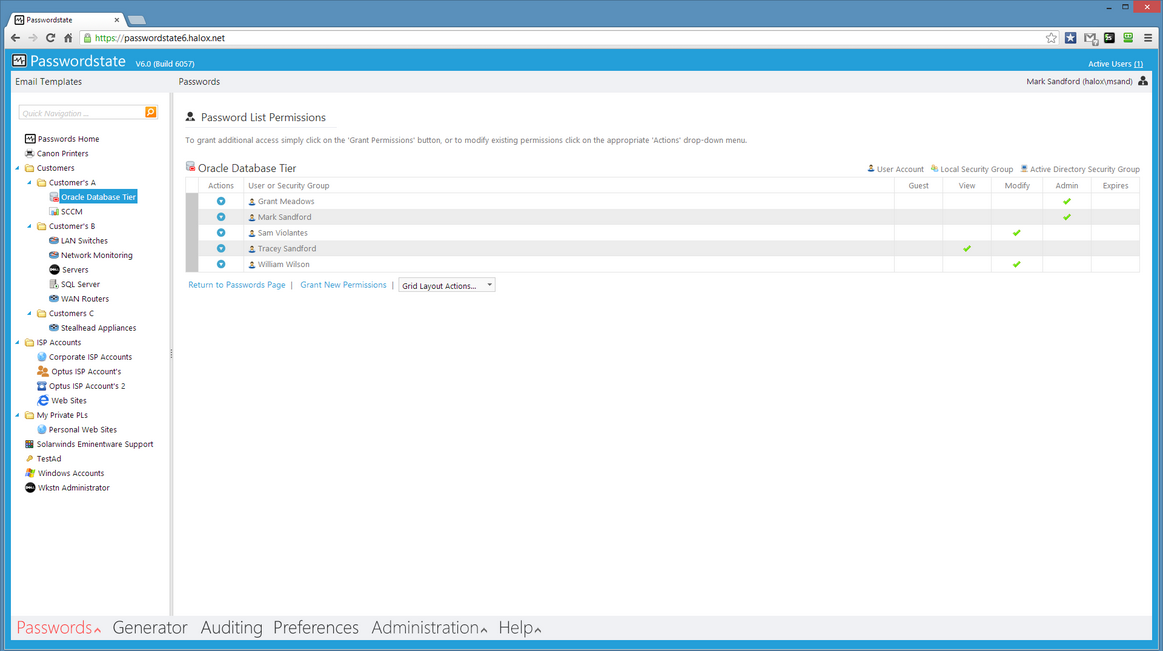Open the SCCM password list
1163x651 pixels.
[x=71, y=211]
